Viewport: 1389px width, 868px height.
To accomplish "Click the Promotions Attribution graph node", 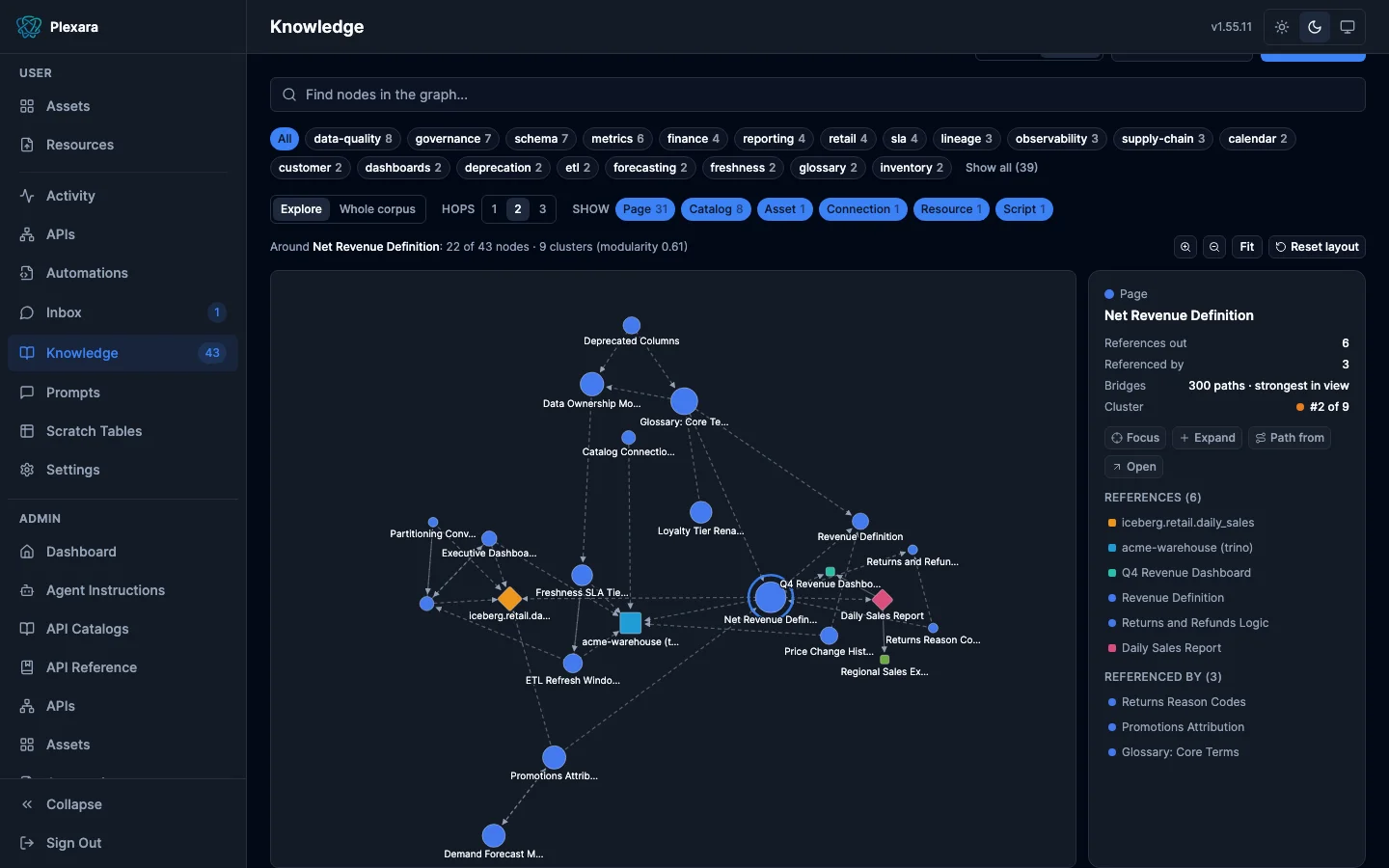I will pos(554,757).
